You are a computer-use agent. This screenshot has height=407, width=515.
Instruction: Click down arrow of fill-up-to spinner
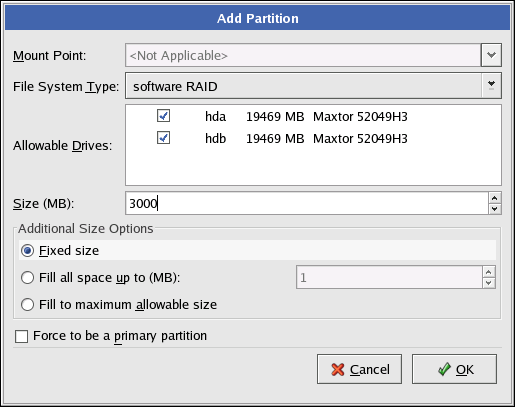(489, 283)
